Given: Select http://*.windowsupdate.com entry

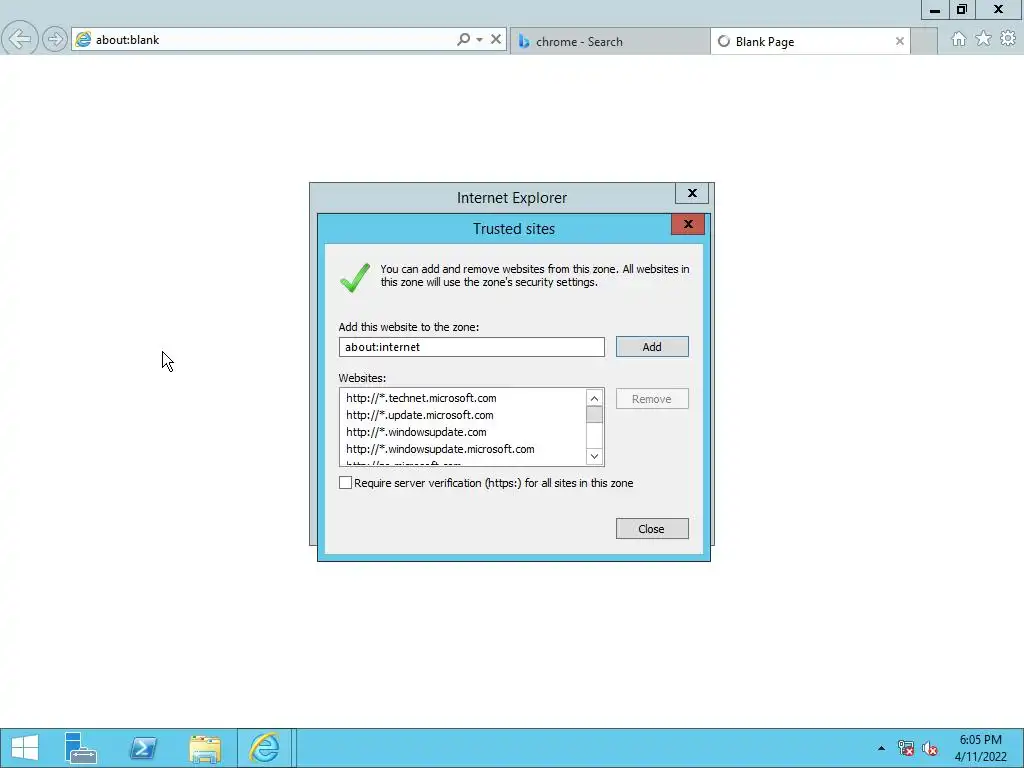Looking at the screenshot, I should pyautogui.click(x=416, y=432).
